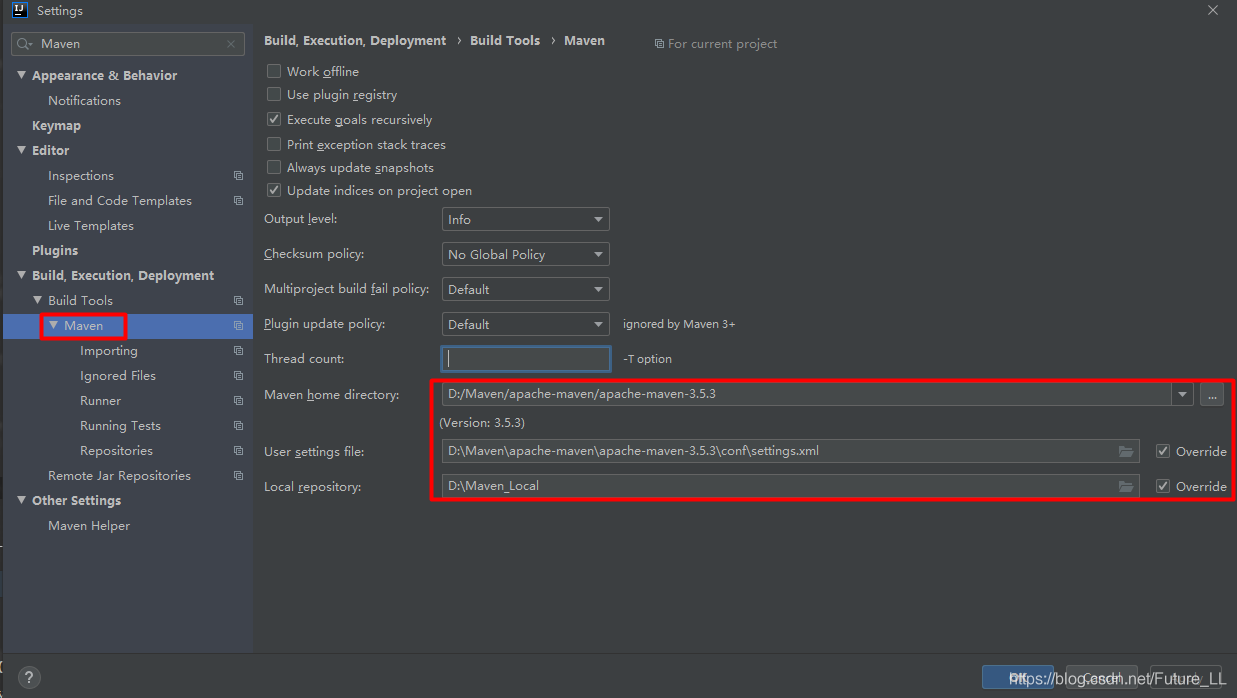
Task: Collapse Appearance & Behavior tree node
Action: 22,75
